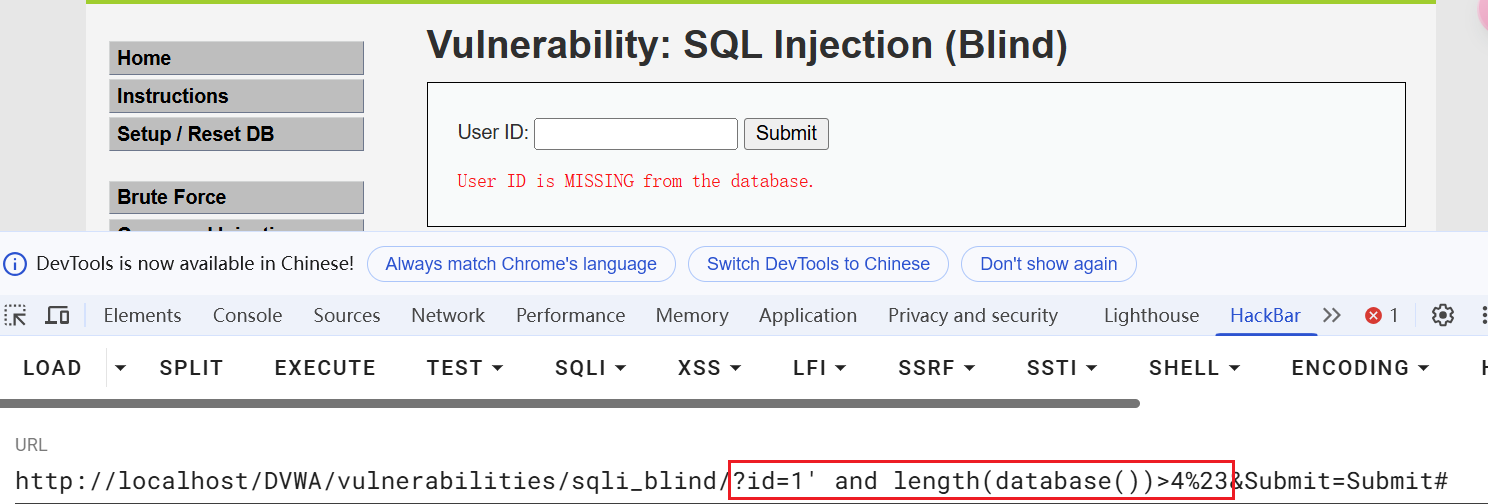Switch to the Network tab
The image size is (1488, 504).
tap(448, 316)
